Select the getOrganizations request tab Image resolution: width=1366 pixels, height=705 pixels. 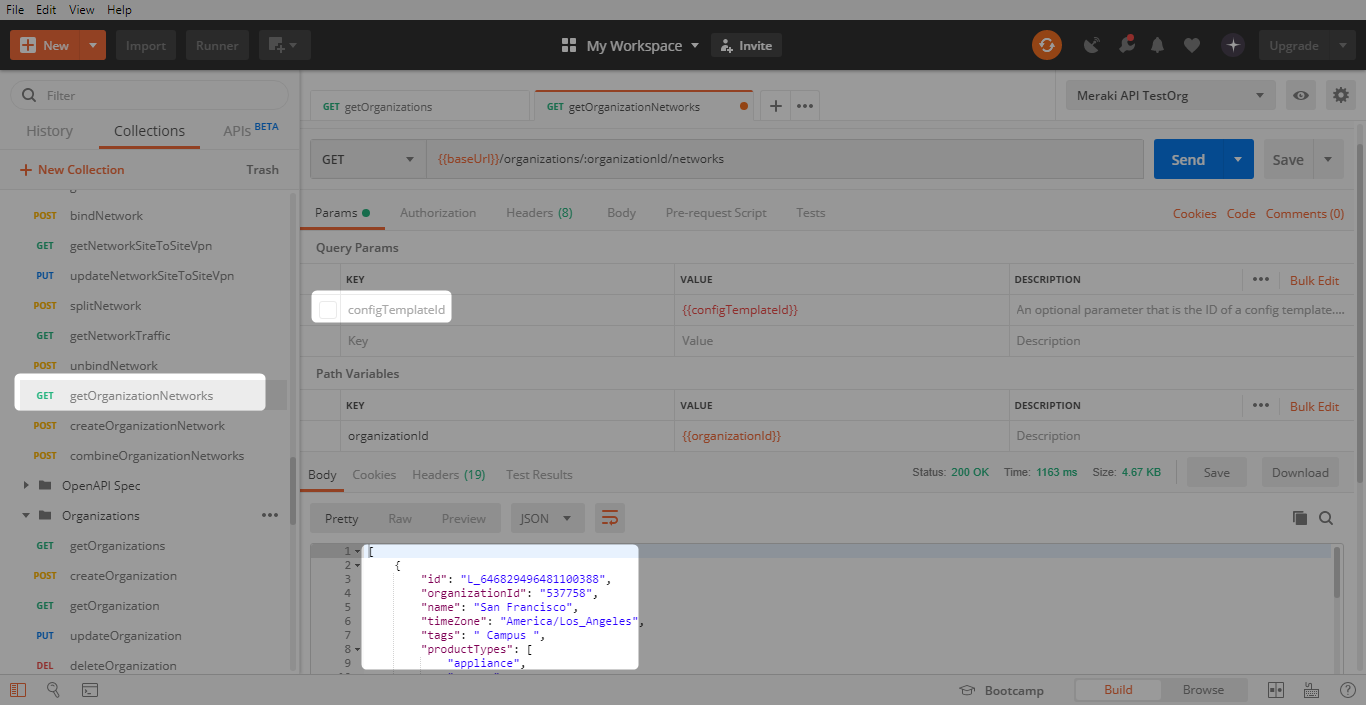419,106
